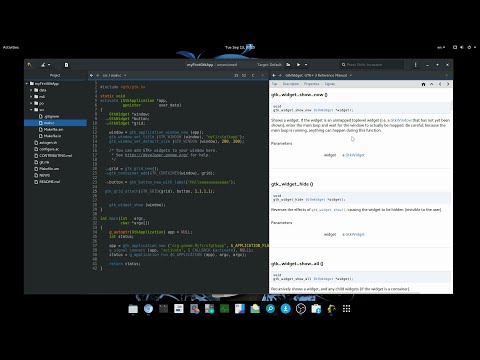
Task: Click the documentation Next arrow icon
Action: coord(448,84)
